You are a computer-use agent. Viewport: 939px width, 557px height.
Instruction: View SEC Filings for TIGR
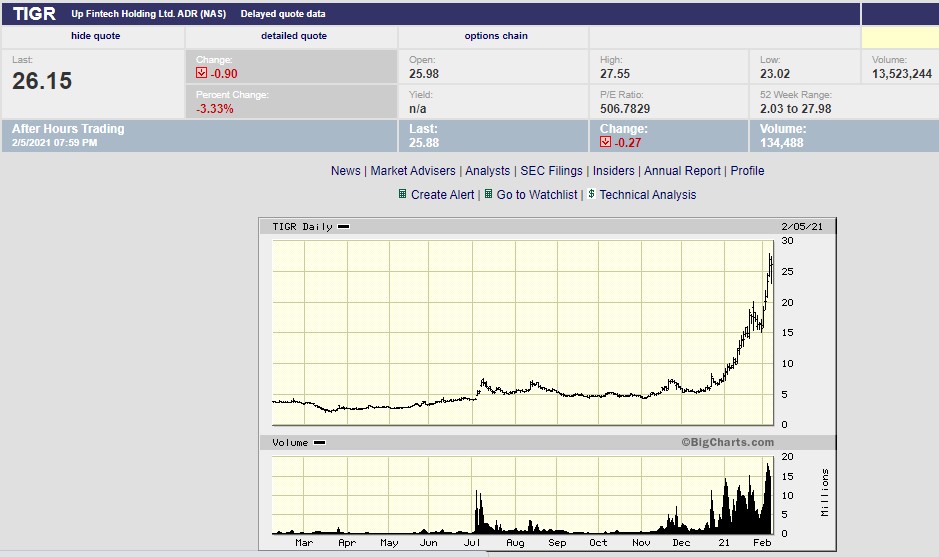point(551,171)
